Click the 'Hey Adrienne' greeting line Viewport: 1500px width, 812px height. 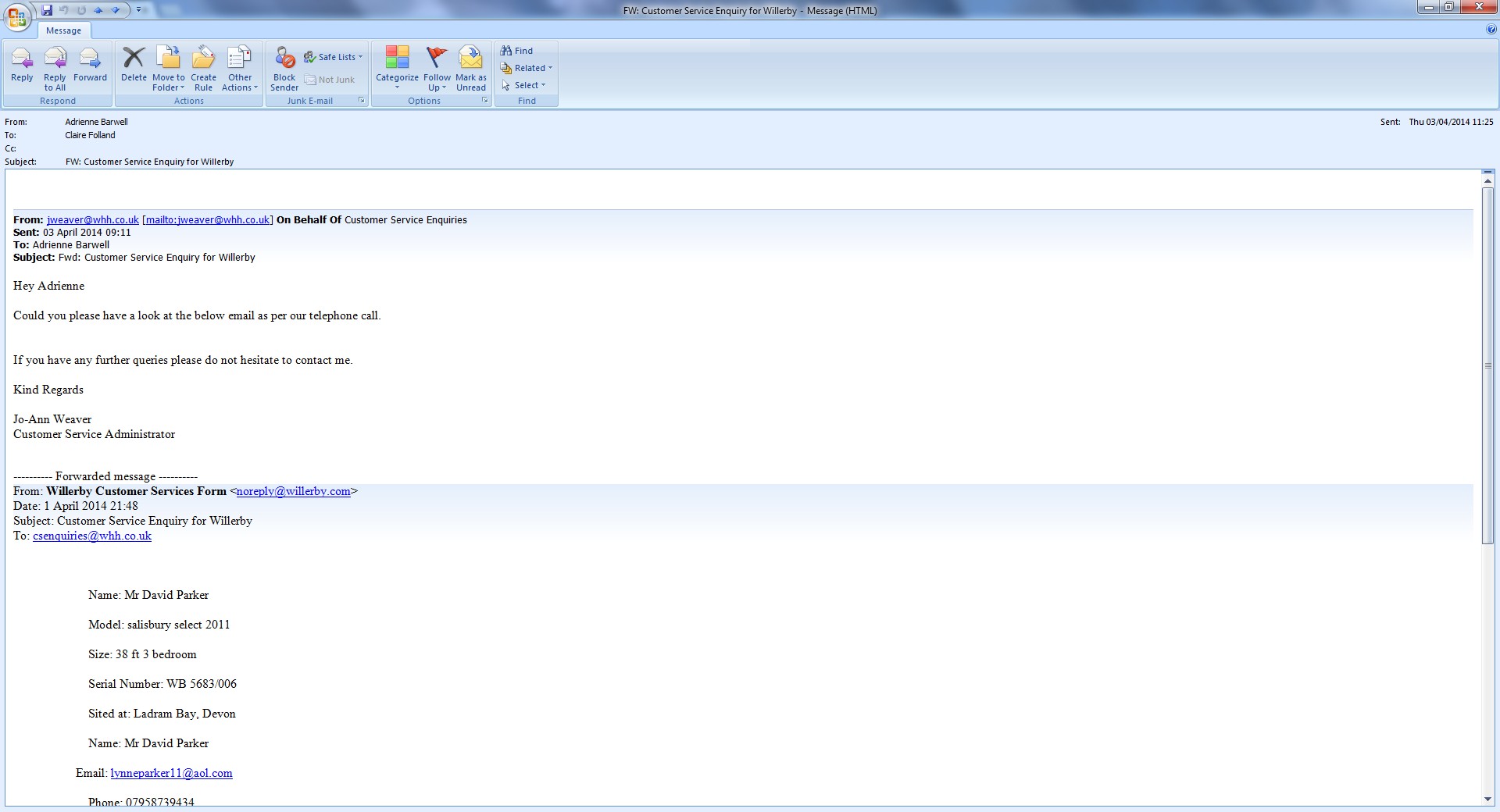coord(48,286)
